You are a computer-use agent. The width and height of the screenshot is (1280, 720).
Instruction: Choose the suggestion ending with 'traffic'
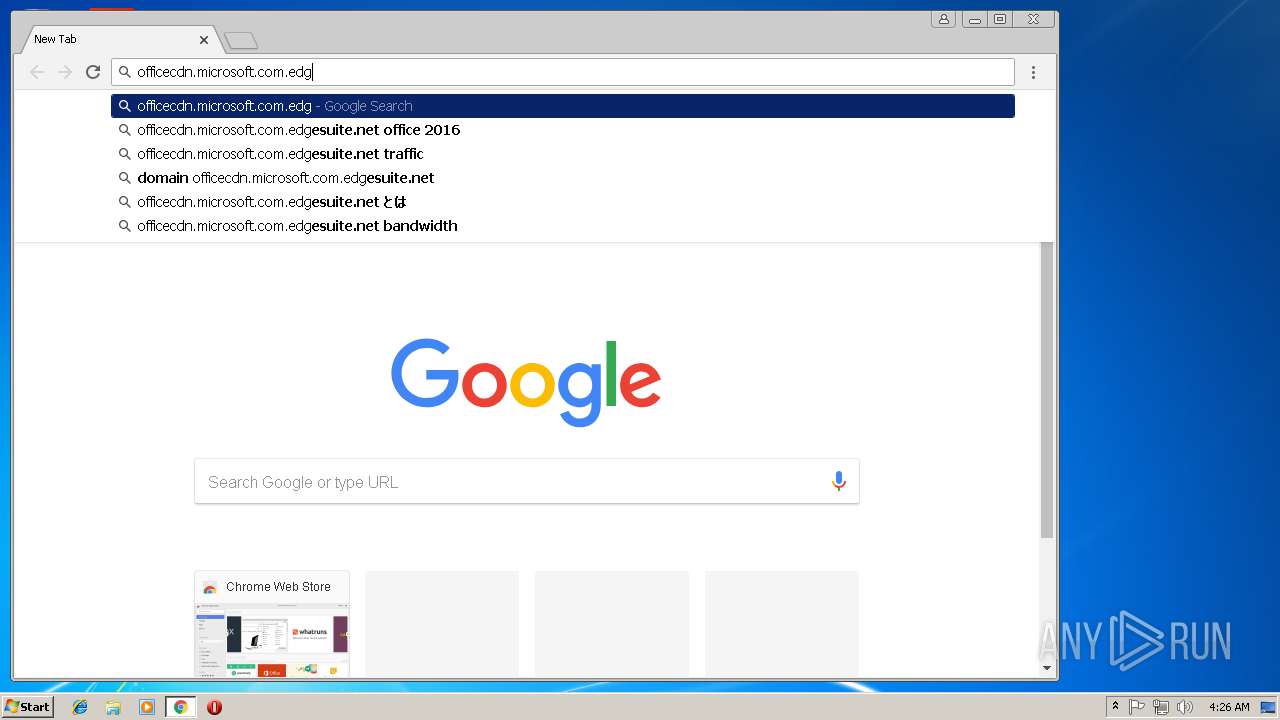tap(563, 154)
